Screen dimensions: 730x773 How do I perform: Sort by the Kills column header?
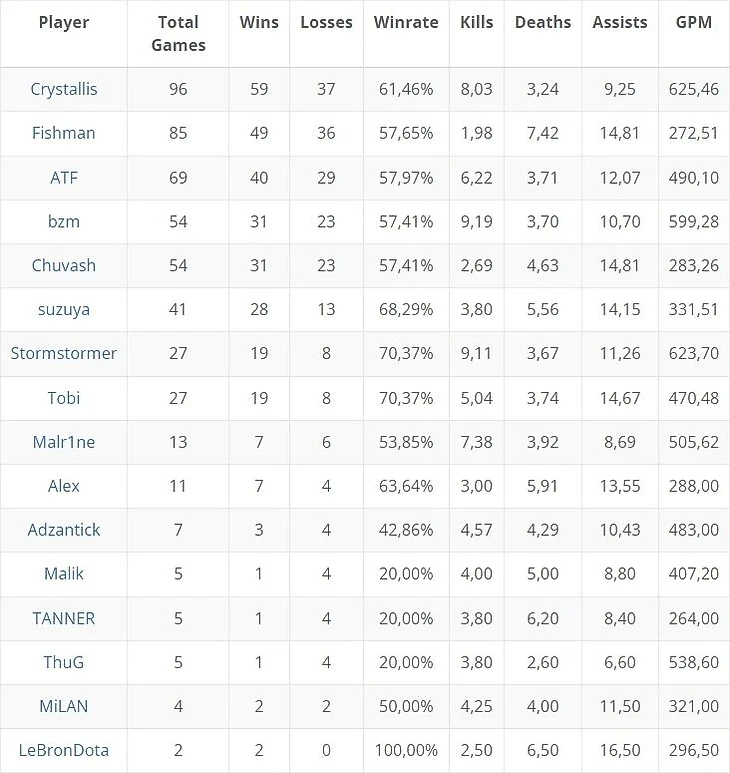tap(476, 22)
